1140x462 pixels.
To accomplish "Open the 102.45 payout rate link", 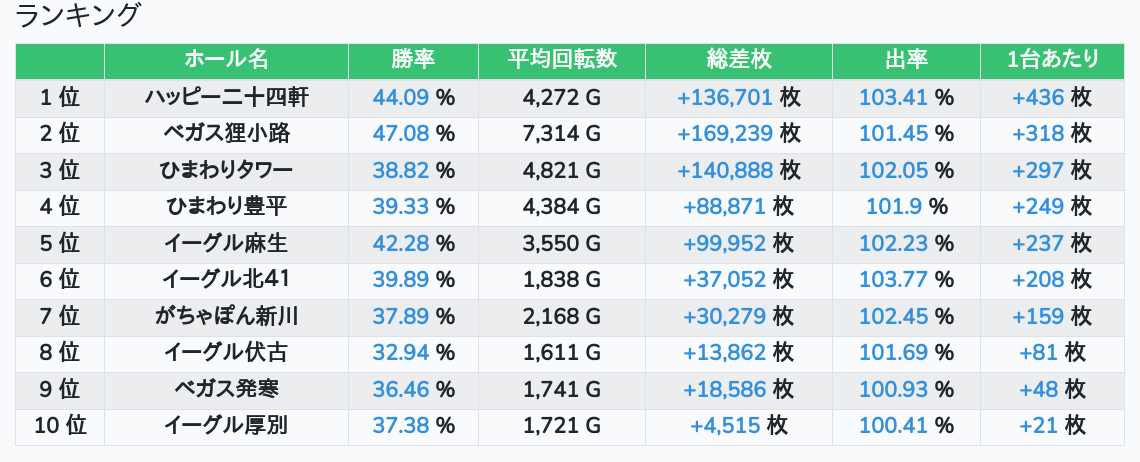I will pyautogui.click(x=894, y=317).
